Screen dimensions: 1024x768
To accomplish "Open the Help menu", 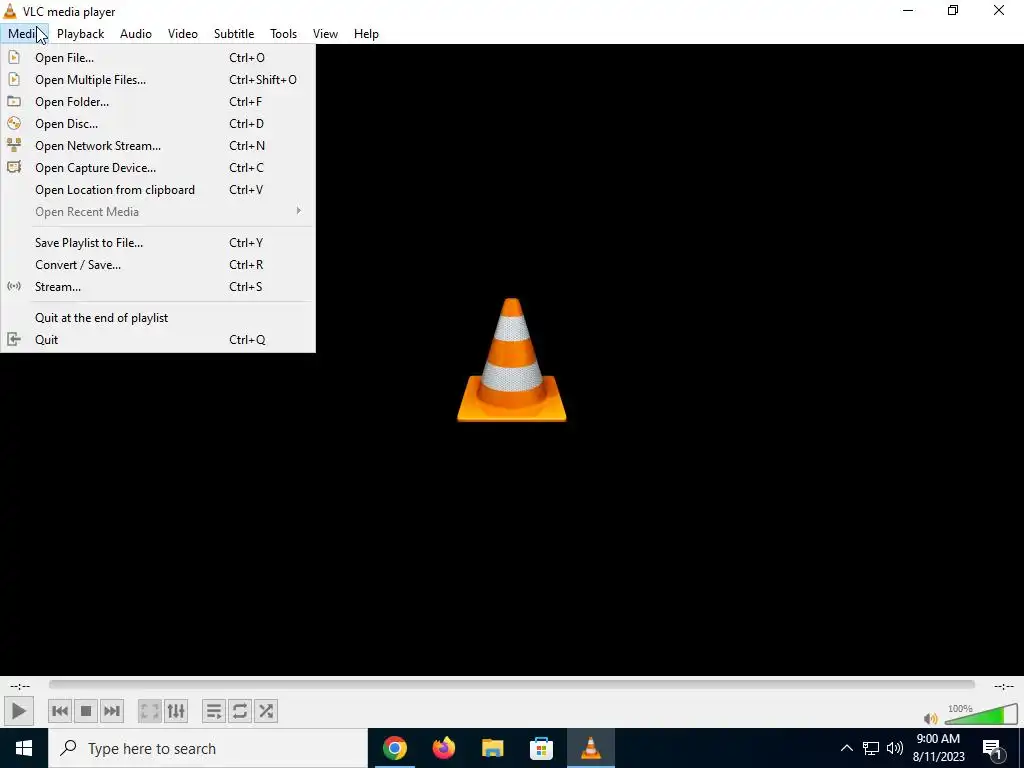I will 366,34.
